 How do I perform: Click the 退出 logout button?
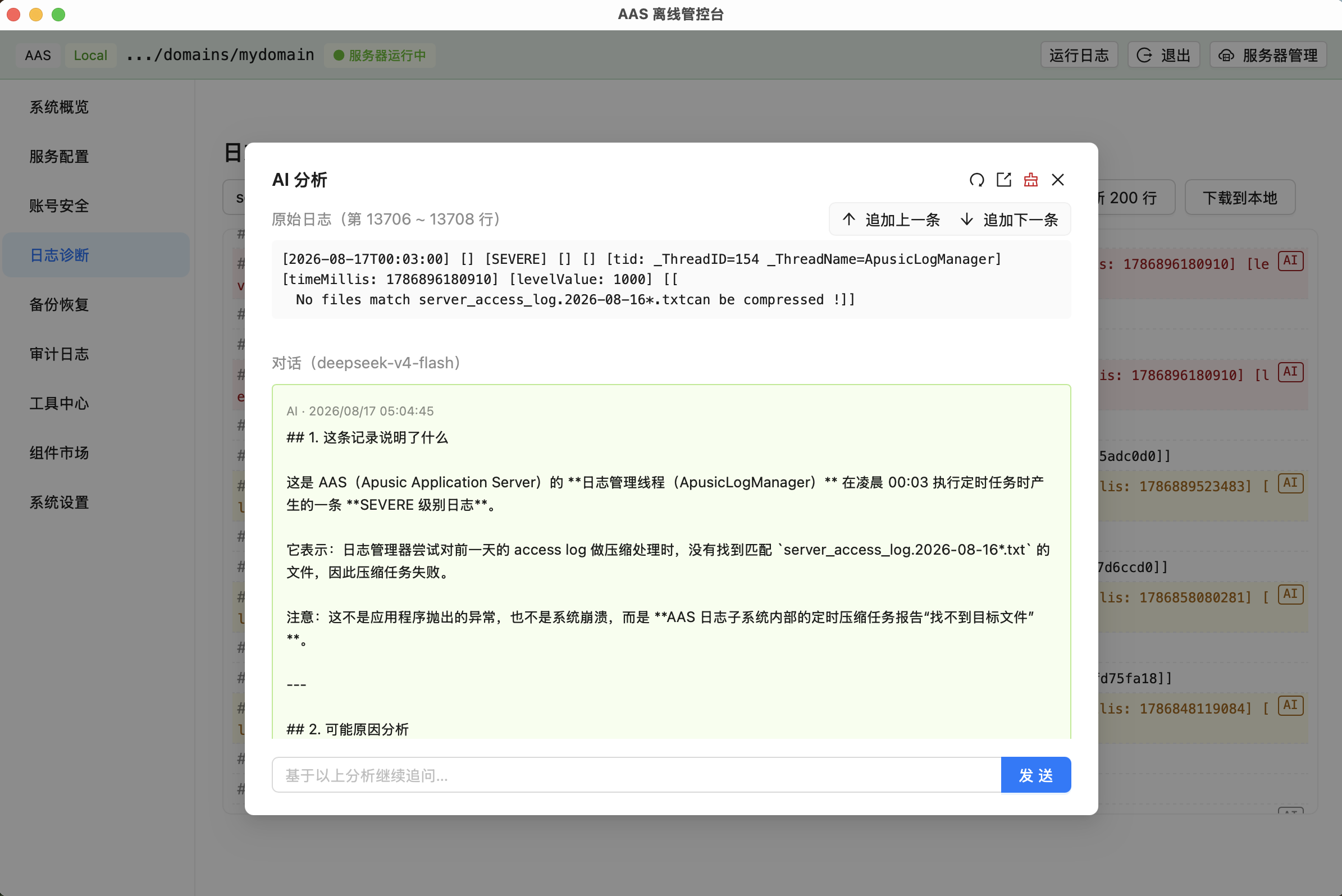[1163, 55]
